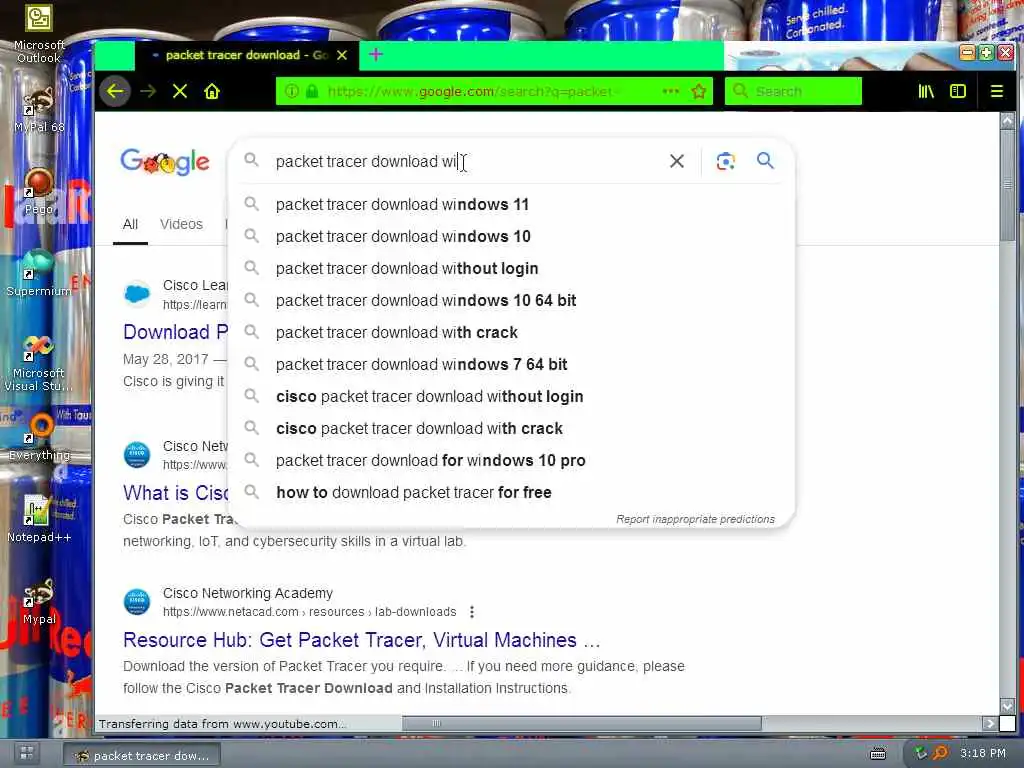
Task: Click the vertical scrollbar thumb
Action: 1007,184
